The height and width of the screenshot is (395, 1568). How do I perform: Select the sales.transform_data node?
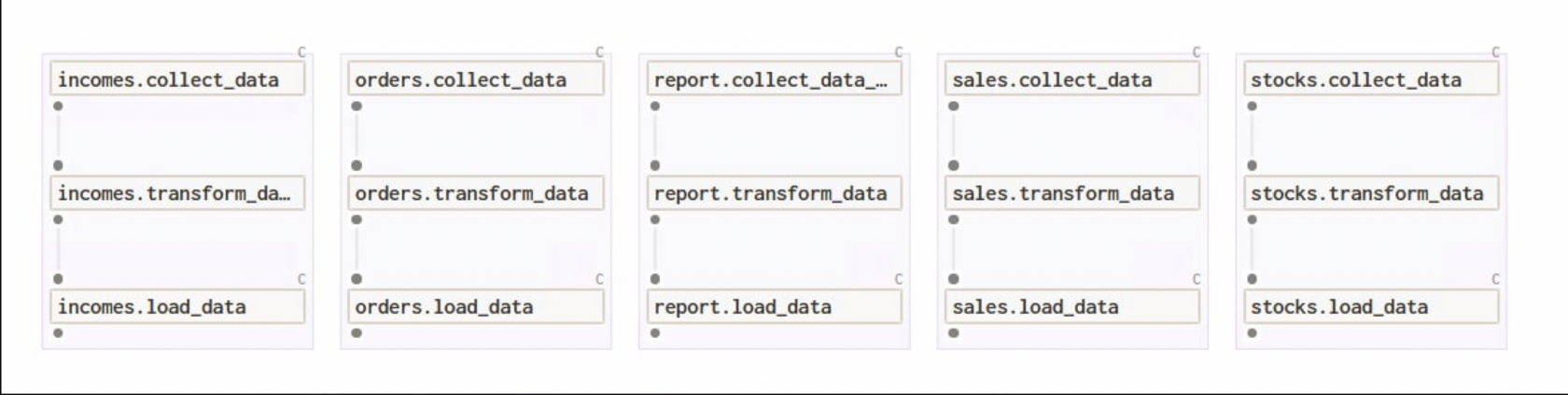click(x=1072, y=193)
